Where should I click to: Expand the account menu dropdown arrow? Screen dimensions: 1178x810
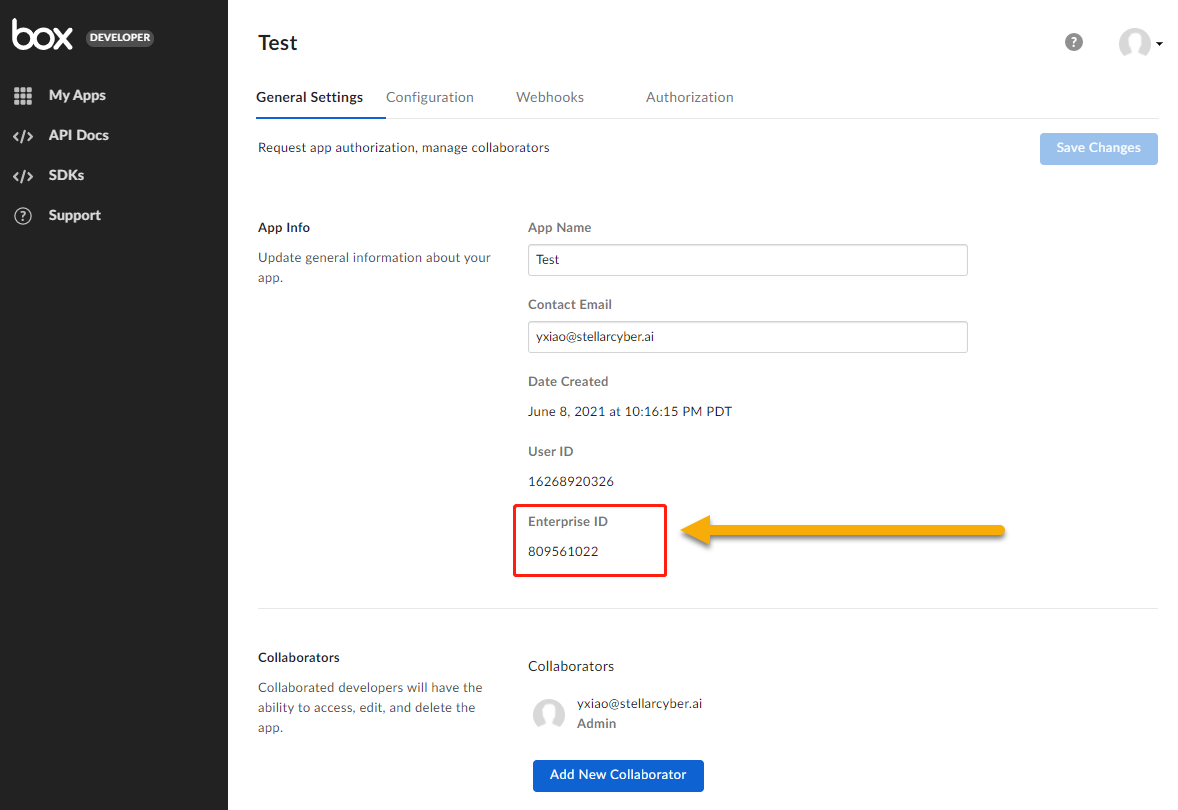pyautogui.click(x=1159, y=44)
